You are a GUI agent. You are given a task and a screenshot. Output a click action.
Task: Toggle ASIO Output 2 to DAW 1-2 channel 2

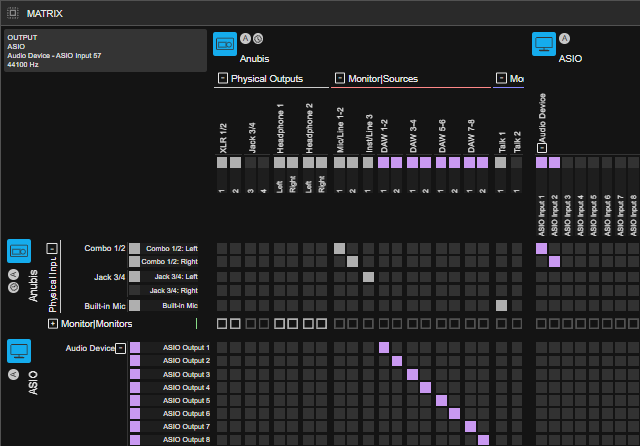point(397,361)
